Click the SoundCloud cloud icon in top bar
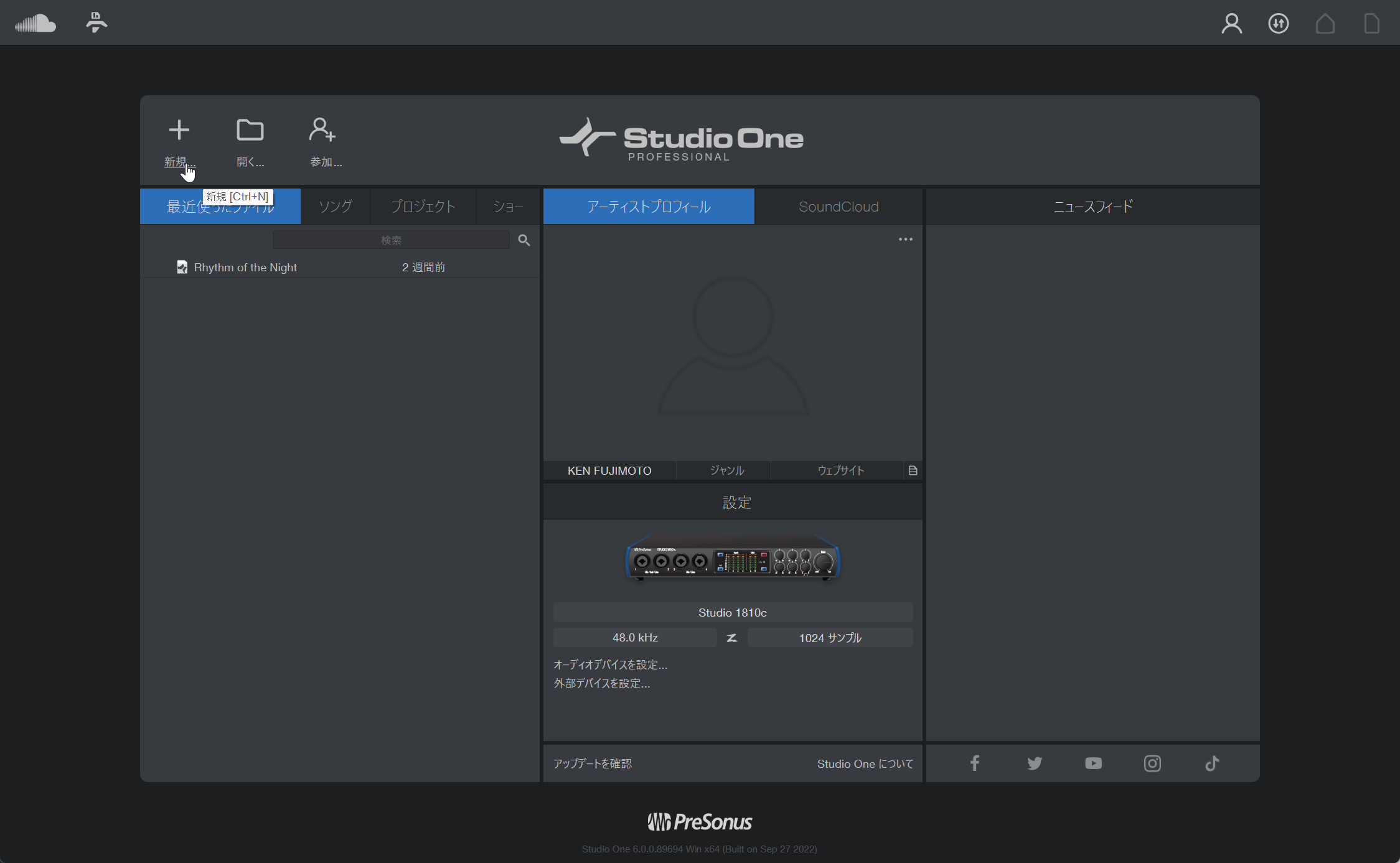The image size is (1400, 863). 35,23
